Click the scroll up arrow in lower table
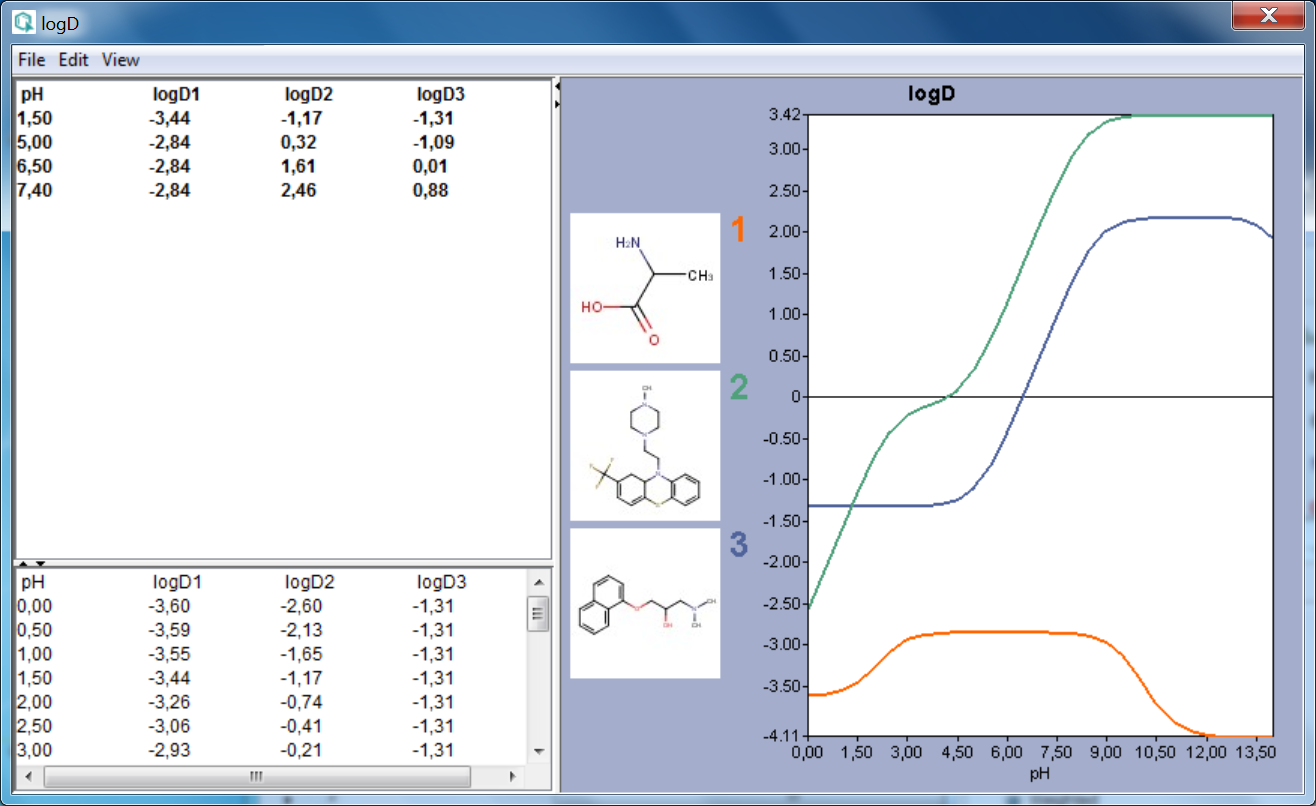Viewport: 1316px width, 806px height. [538, 582]
